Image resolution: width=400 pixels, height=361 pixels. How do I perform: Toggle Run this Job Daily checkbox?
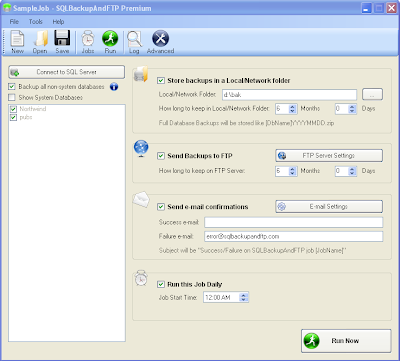click(x=161, y=284)
